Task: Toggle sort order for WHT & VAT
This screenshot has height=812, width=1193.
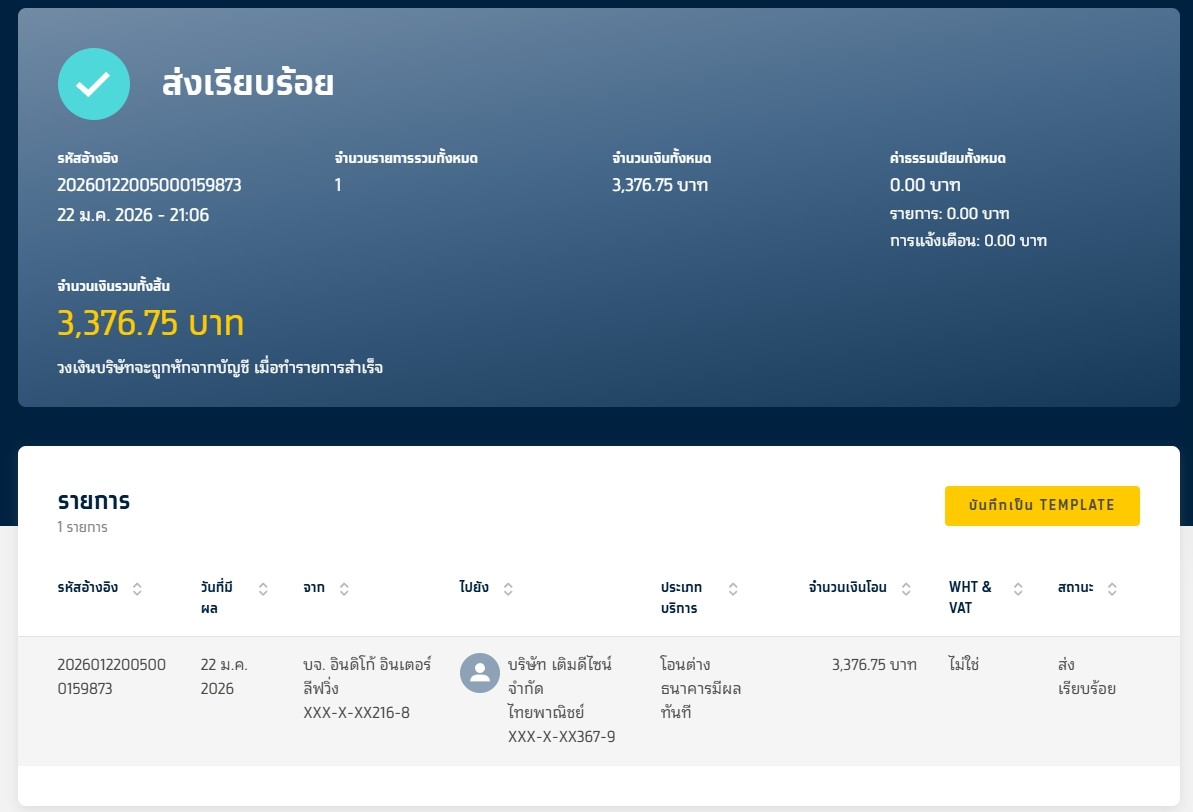Action: coord(1018,589)
